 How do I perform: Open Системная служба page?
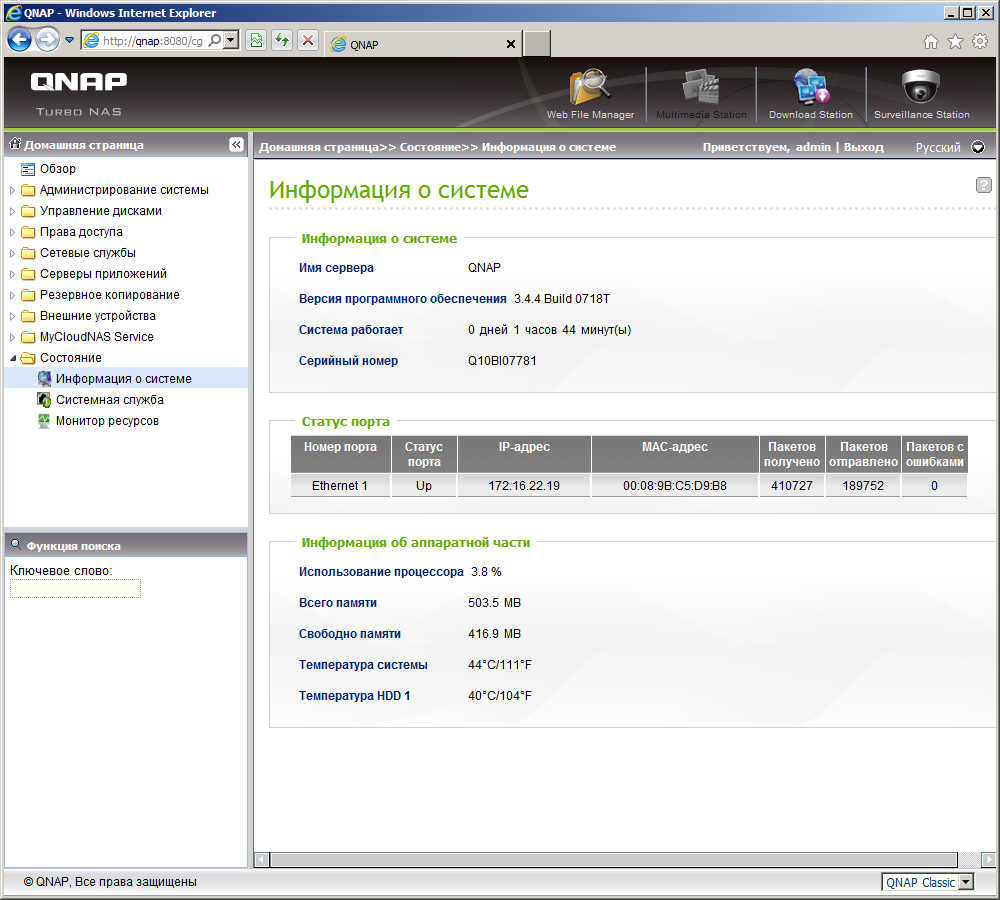[x=109, y=399]
